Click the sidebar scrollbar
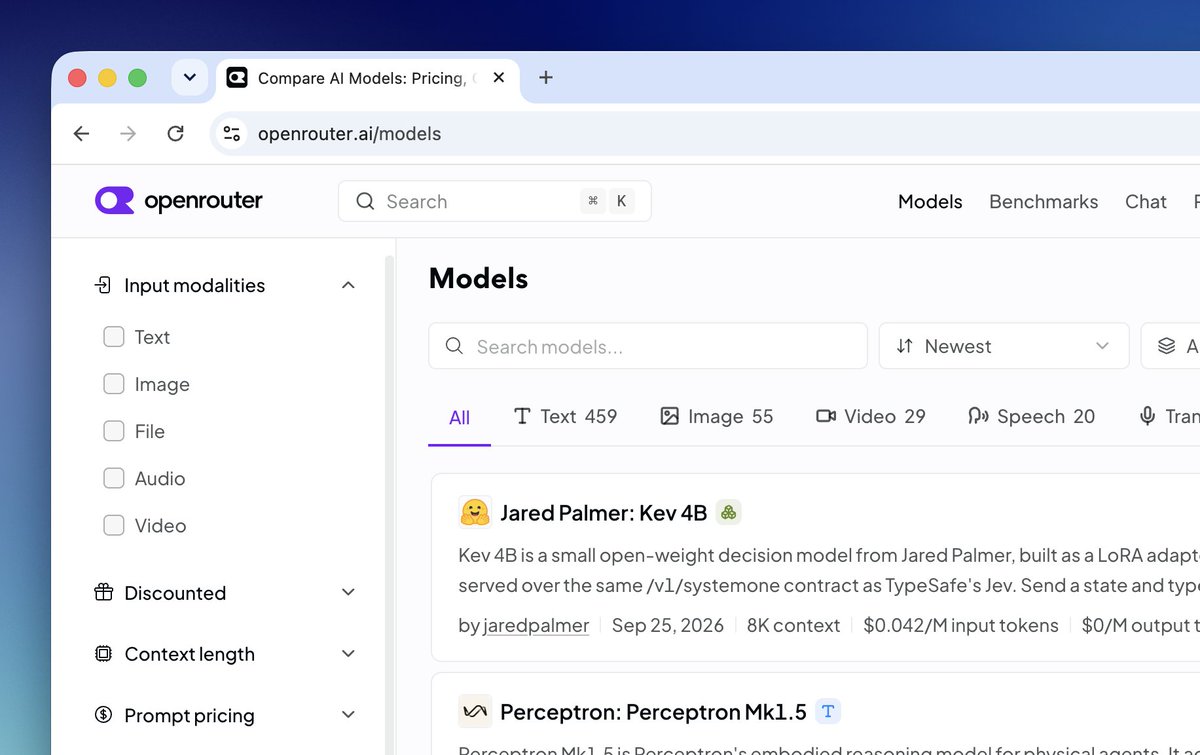Screen dimensions: 1200x755 point(390,505)
